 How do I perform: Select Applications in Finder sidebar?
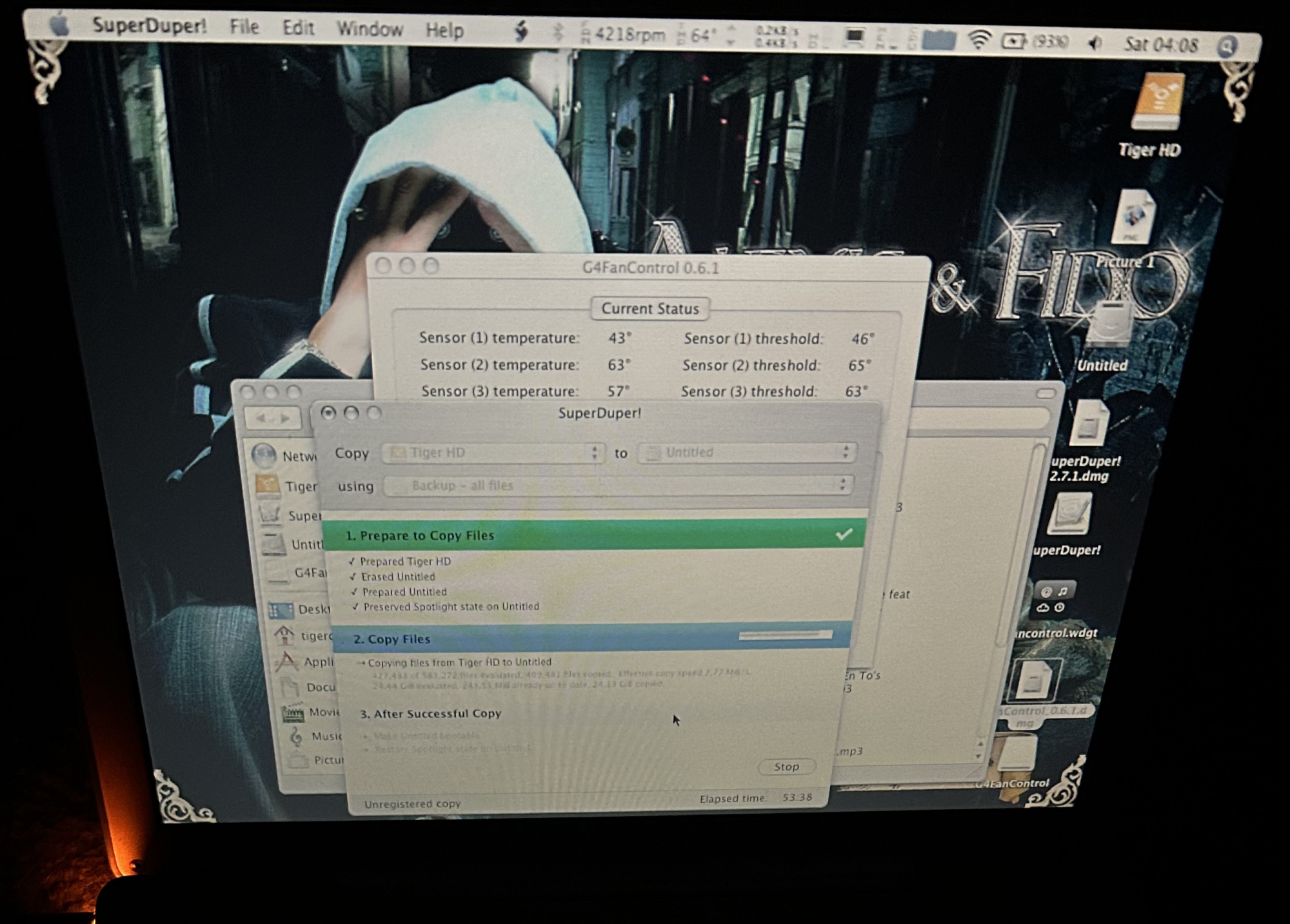(306, 662)
